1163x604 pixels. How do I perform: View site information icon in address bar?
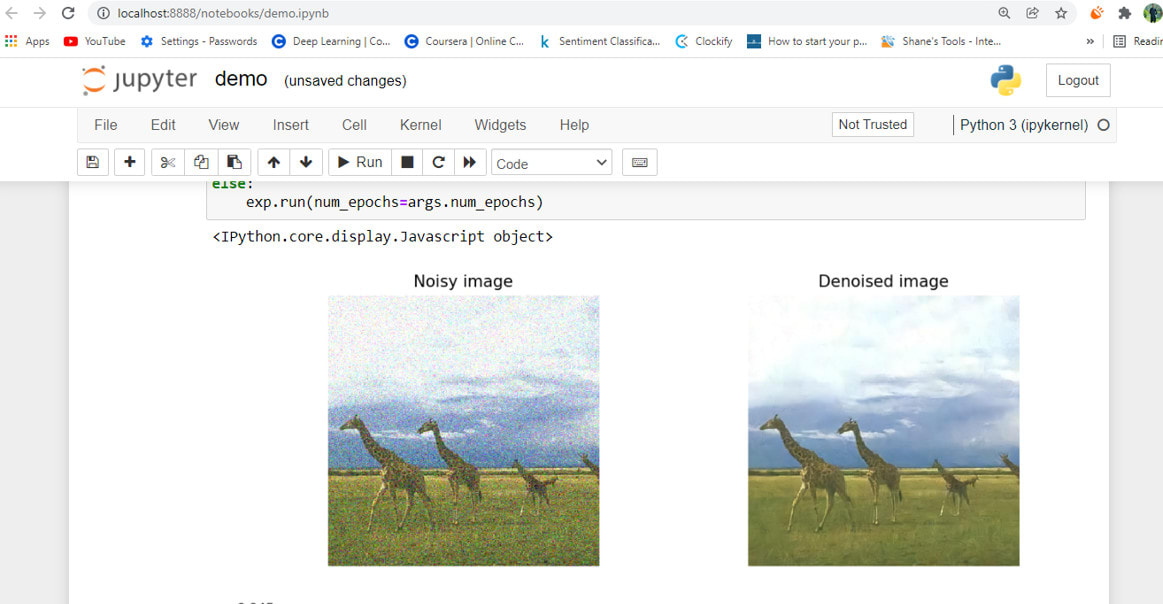point(103,13)
